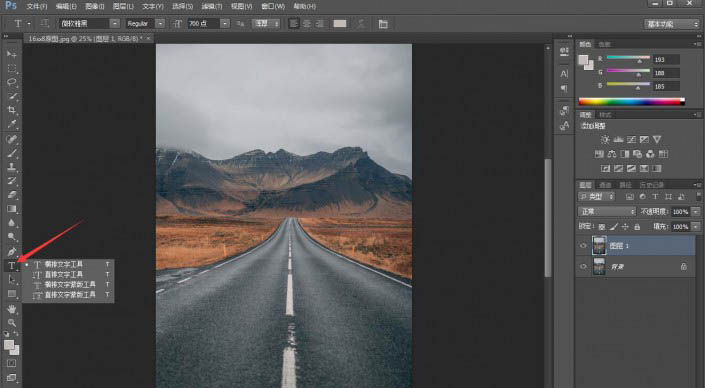
Task: Click text color swatch in options bar
Action: tap(340, 23)
